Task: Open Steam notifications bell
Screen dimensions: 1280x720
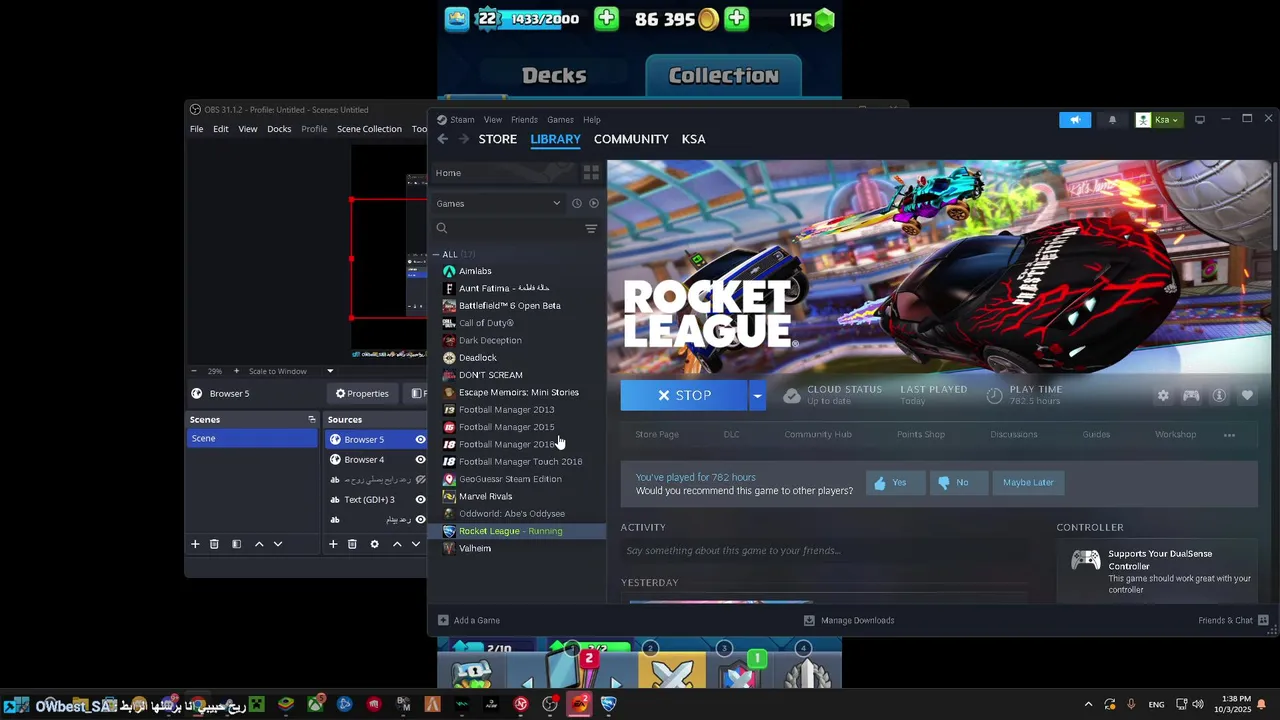Action: [1112, 120]
